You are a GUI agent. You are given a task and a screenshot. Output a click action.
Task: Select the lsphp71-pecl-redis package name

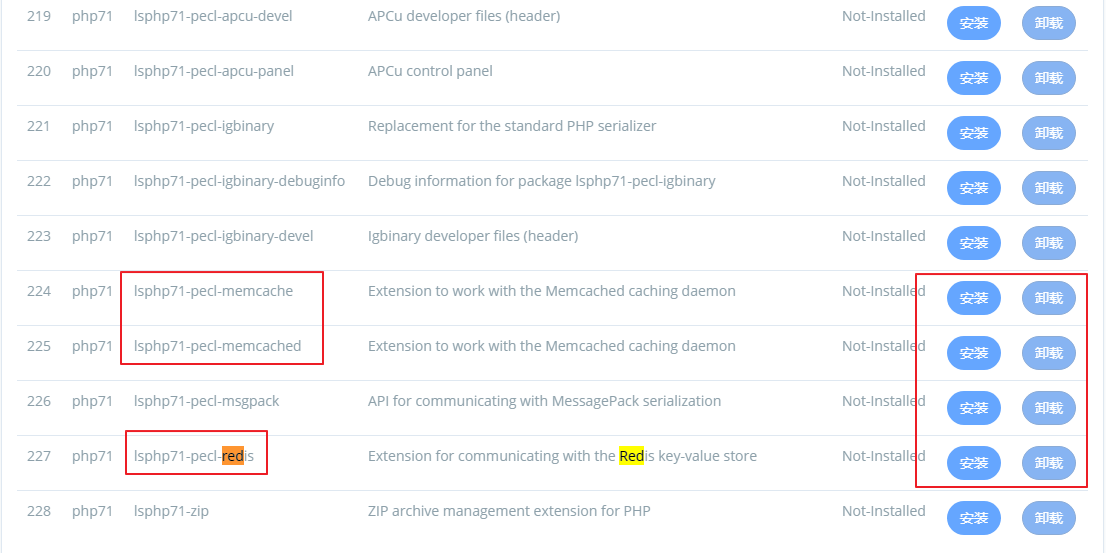click(194, 456)
